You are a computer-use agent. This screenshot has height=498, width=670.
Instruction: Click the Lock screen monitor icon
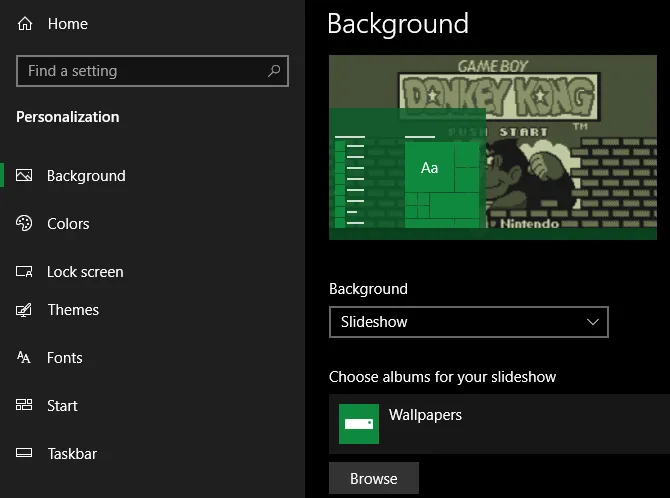click(x=25, y=272)
